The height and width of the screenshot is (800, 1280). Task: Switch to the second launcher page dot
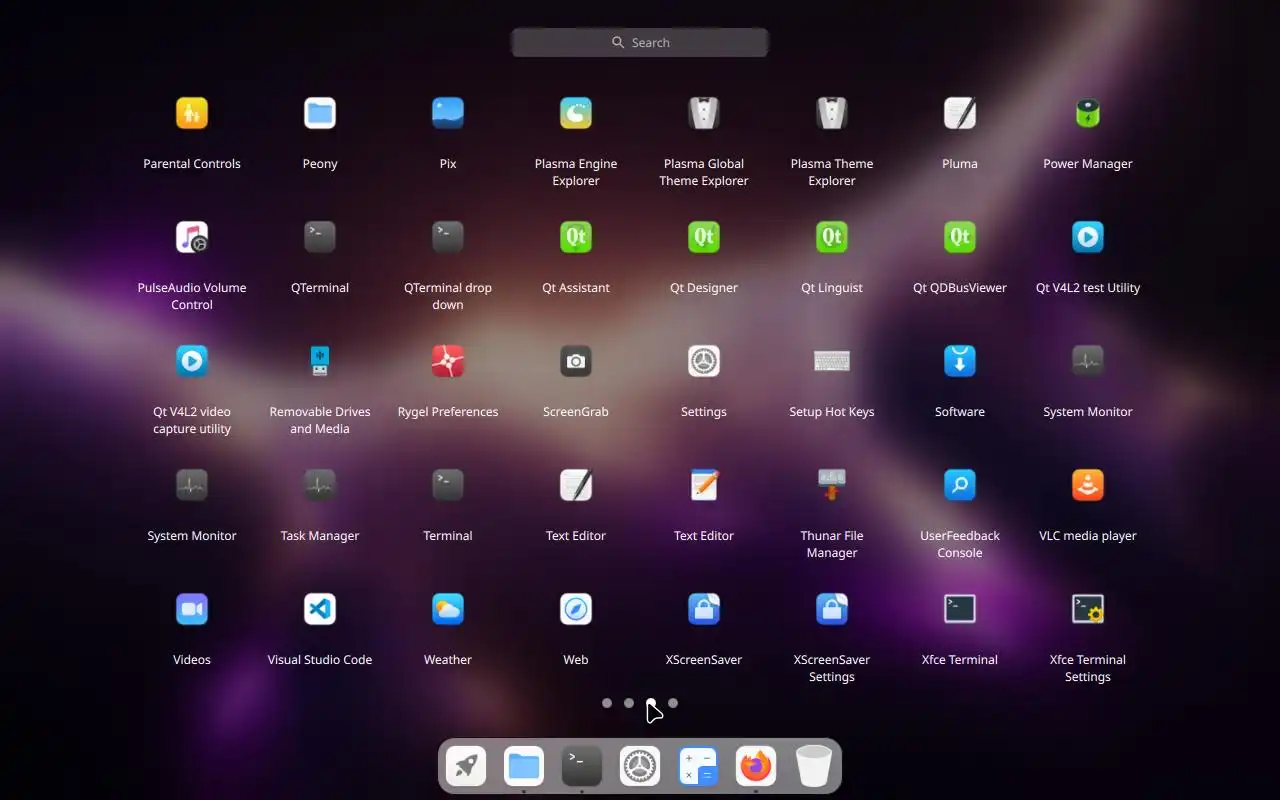click(x=629, y=703)
